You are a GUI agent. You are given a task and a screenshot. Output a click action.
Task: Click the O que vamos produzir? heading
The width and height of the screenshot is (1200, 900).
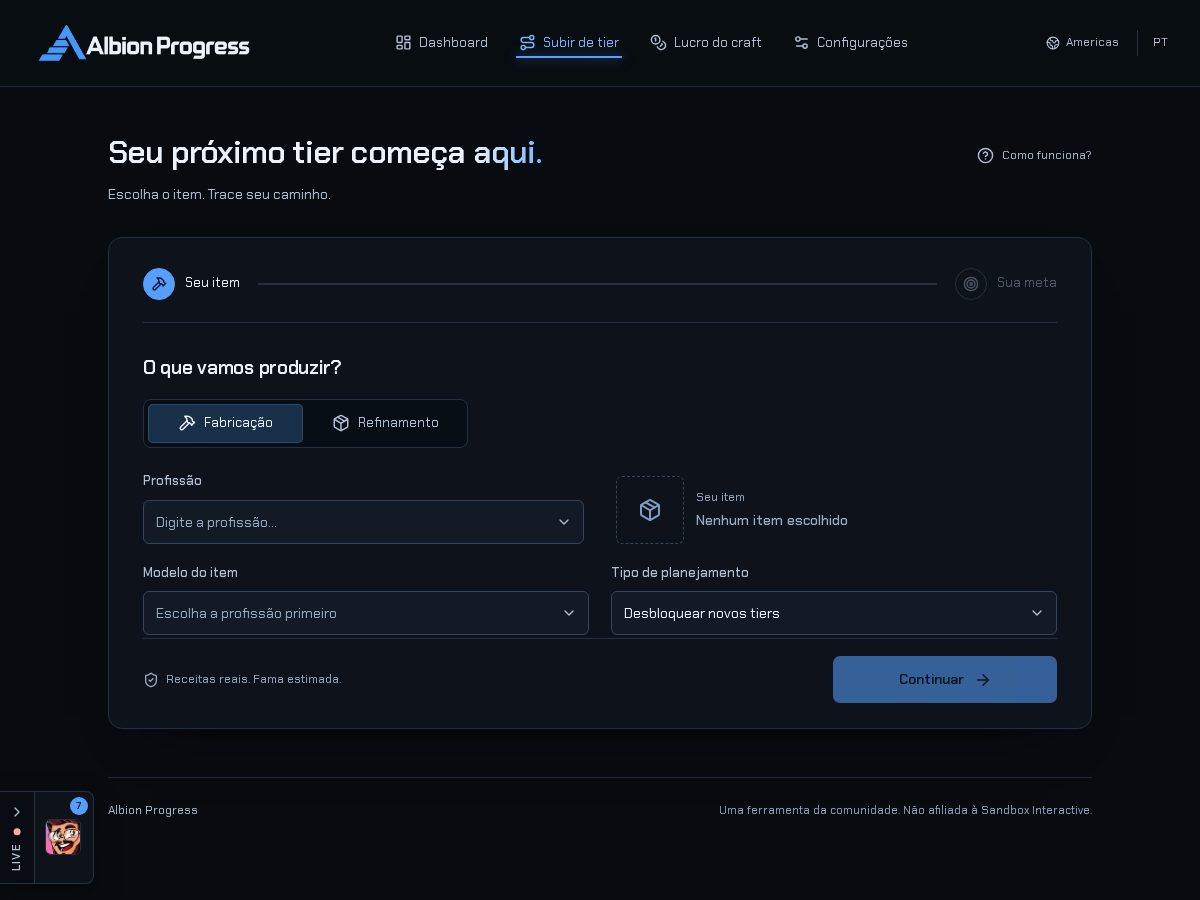click(x=242, y=367)
